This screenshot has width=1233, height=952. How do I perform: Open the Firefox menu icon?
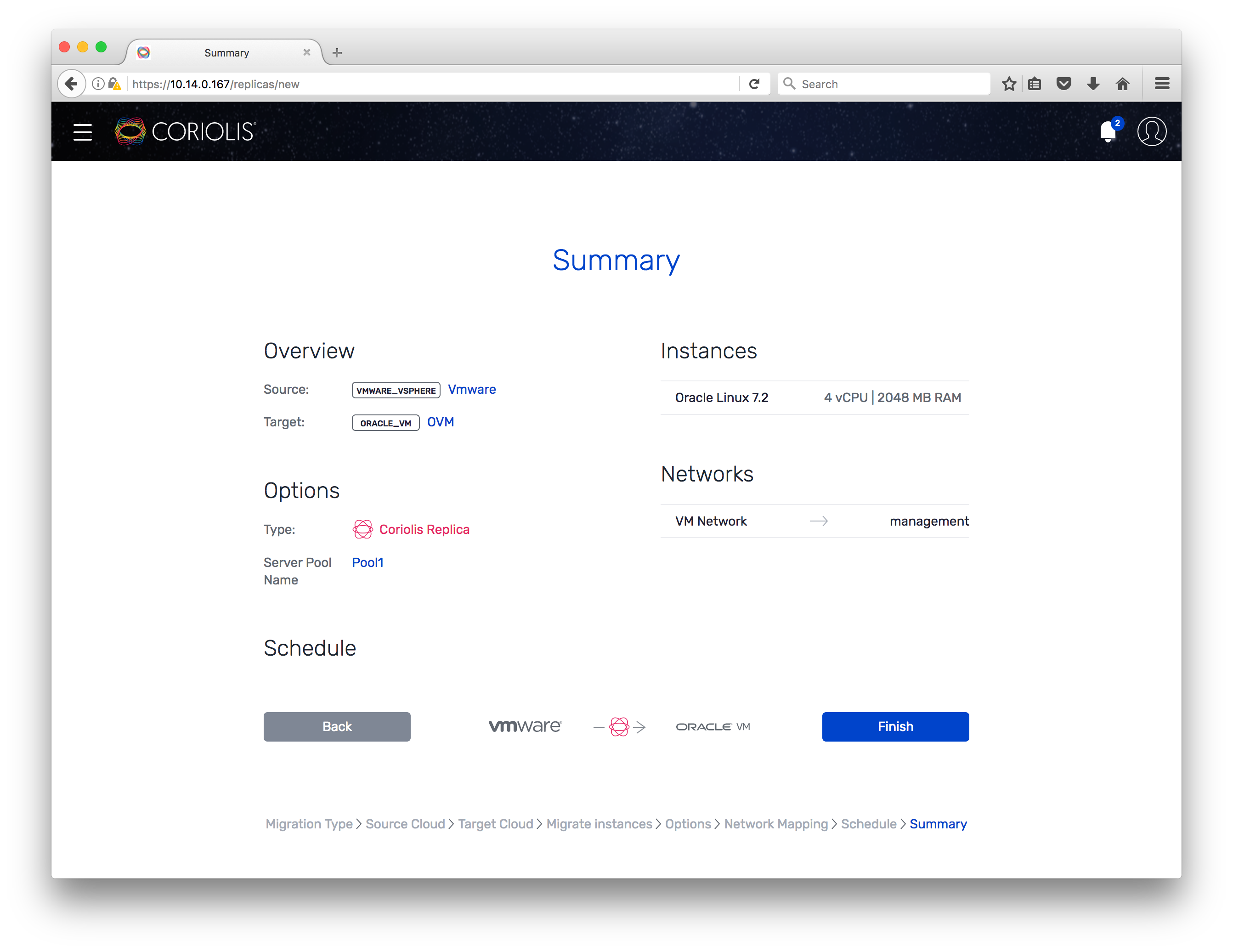1162,84
